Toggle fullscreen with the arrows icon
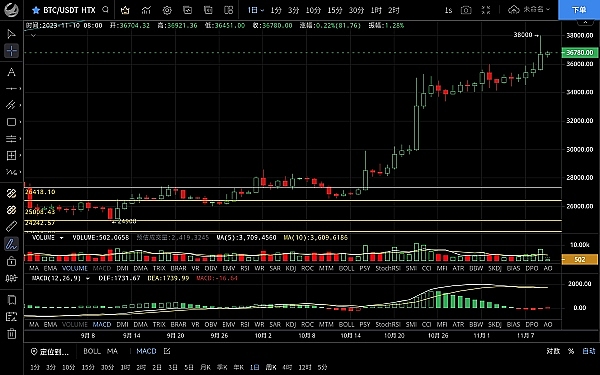Image resolution: width=600 pixels, height=375 pixels. coord(486,10)
